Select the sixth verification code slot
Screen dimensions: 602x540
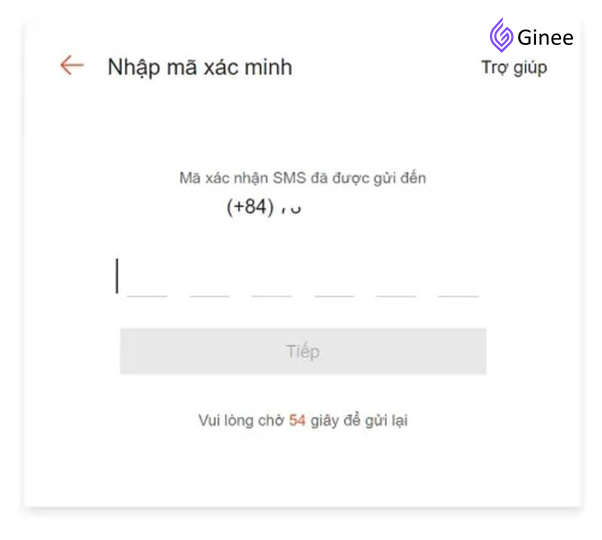[x=458, y=280]
